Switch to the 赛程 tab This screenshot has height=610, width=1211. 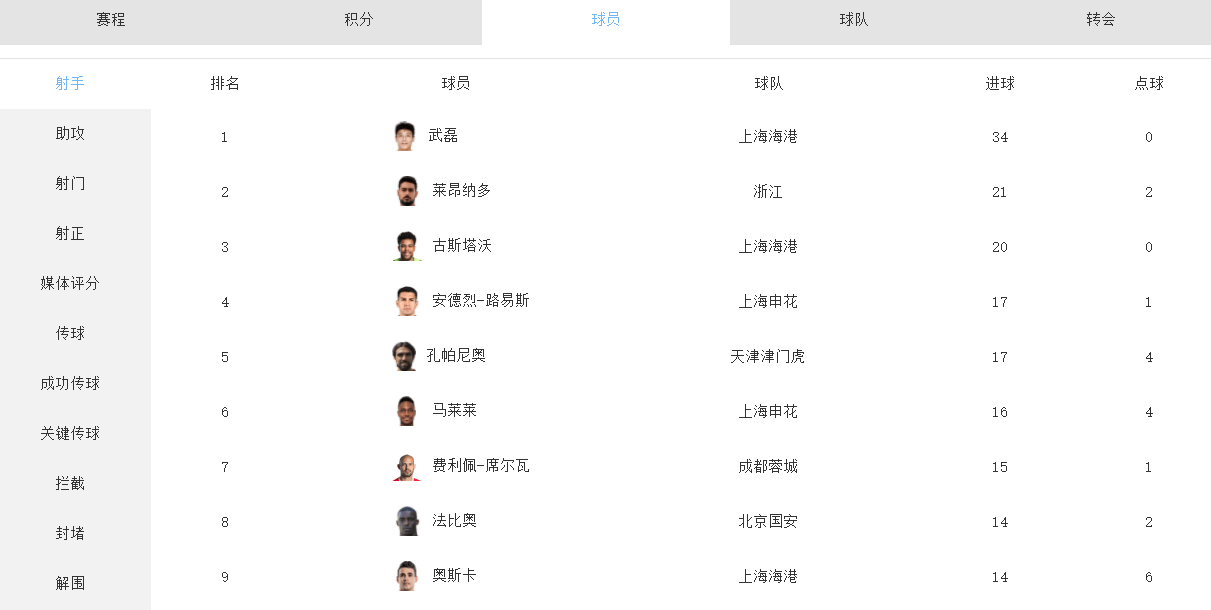(111, 20)
